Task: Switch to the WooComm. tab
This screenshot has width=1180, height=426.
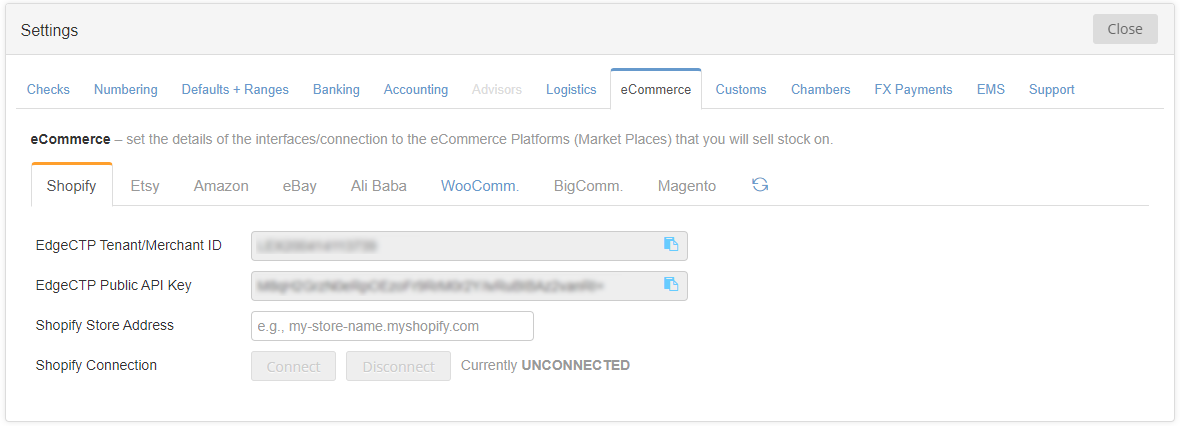Action: (480, 186)
